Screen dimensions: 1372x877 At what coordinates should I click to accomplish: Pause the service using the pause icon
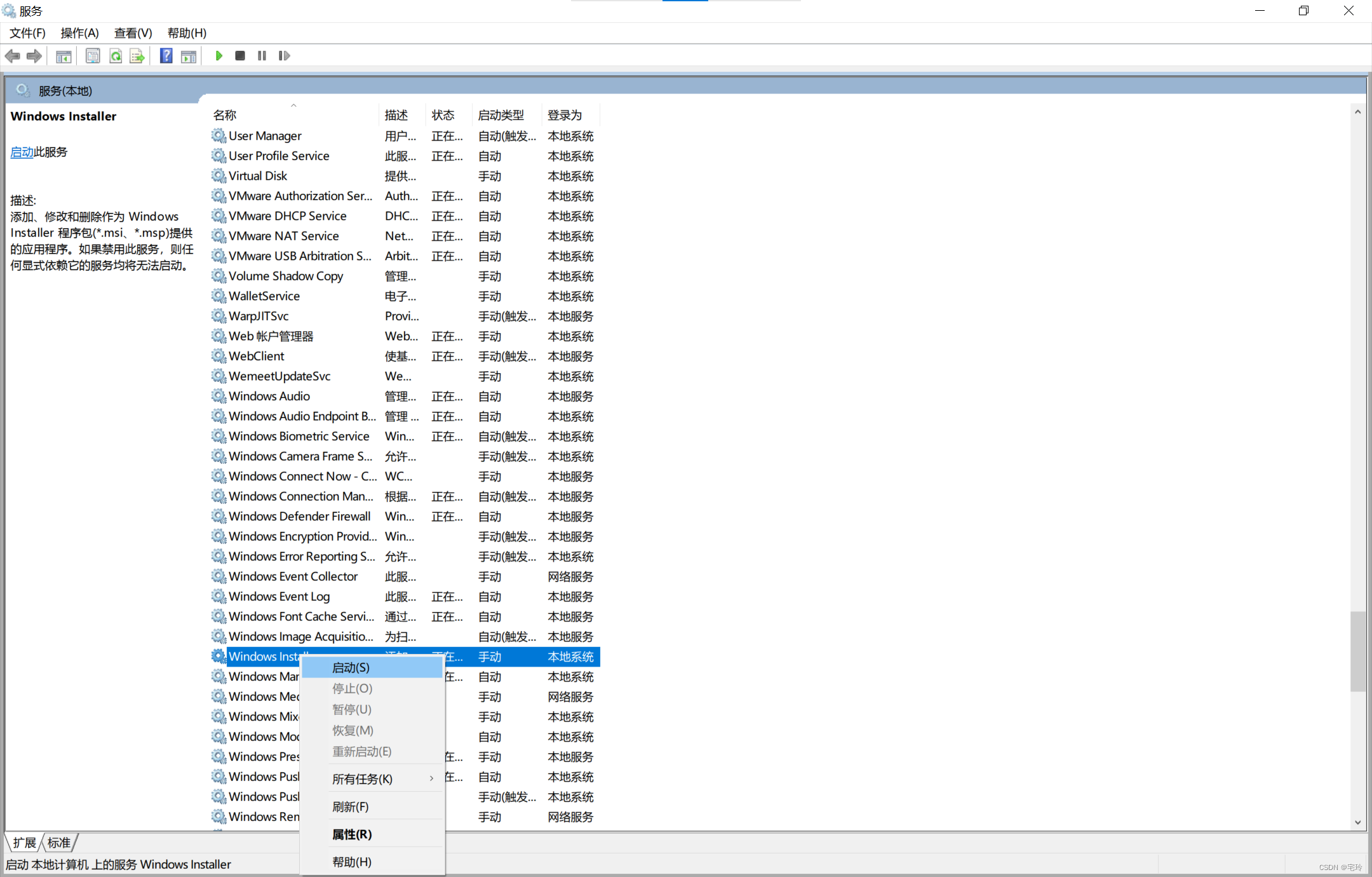262,56
